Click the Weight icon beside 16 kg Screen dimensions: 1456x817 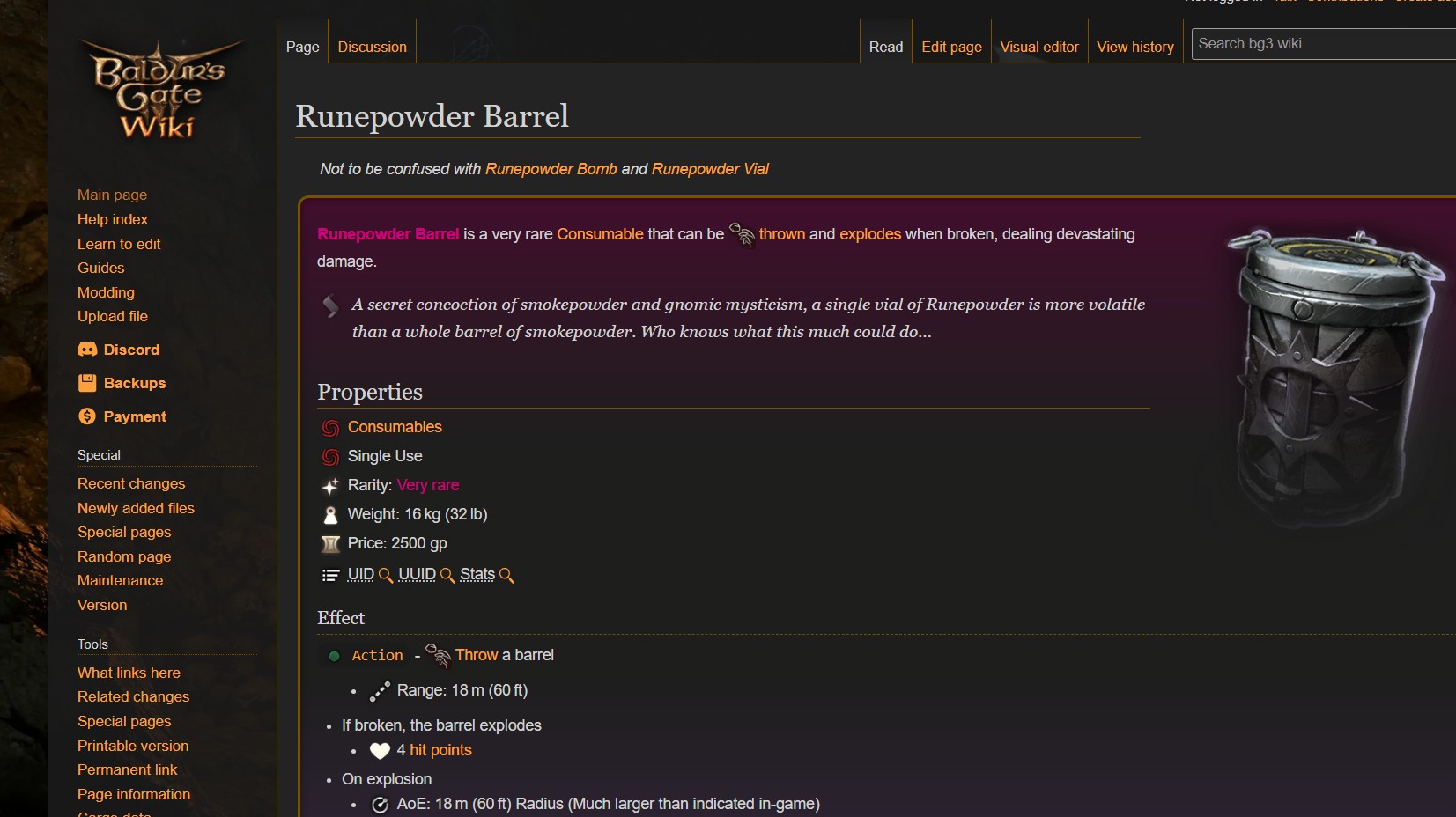[330, 515]
